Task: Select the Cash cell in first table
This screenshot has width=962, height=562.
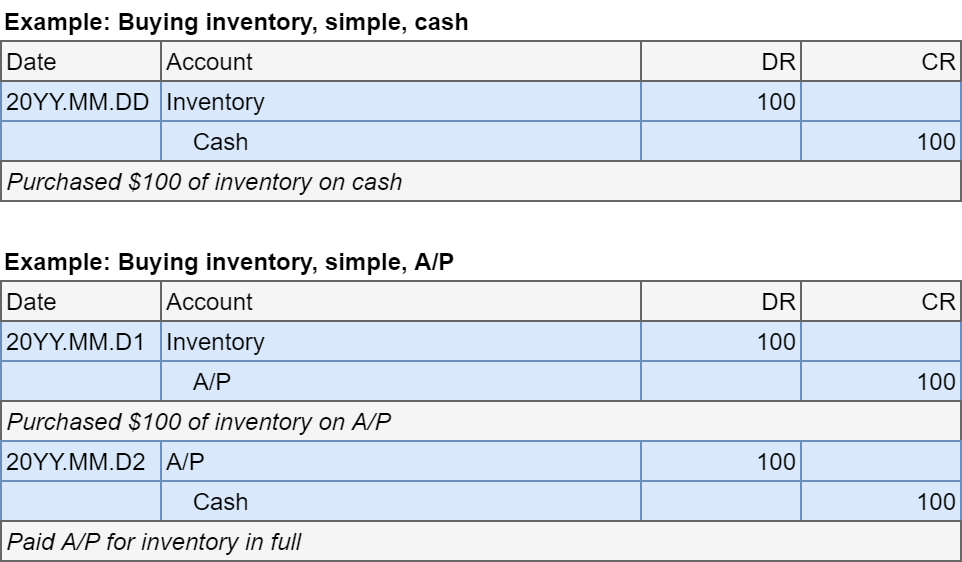Action: pyautogui.click(x=220, y=142)
